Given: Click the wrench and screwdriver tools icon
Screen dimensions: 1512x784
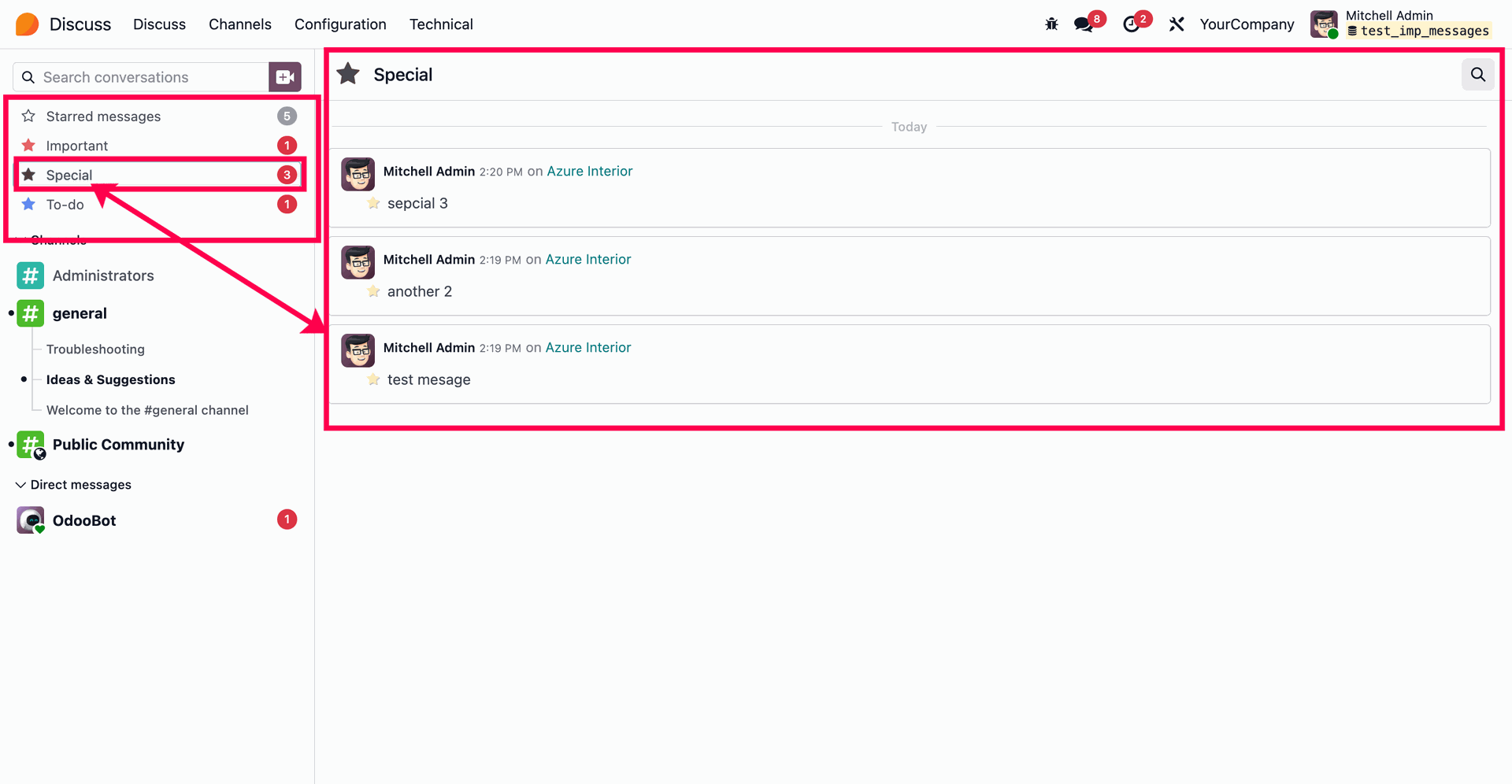Looking at the screenshot, I should pyautogui.click(x=1177, y=24).
